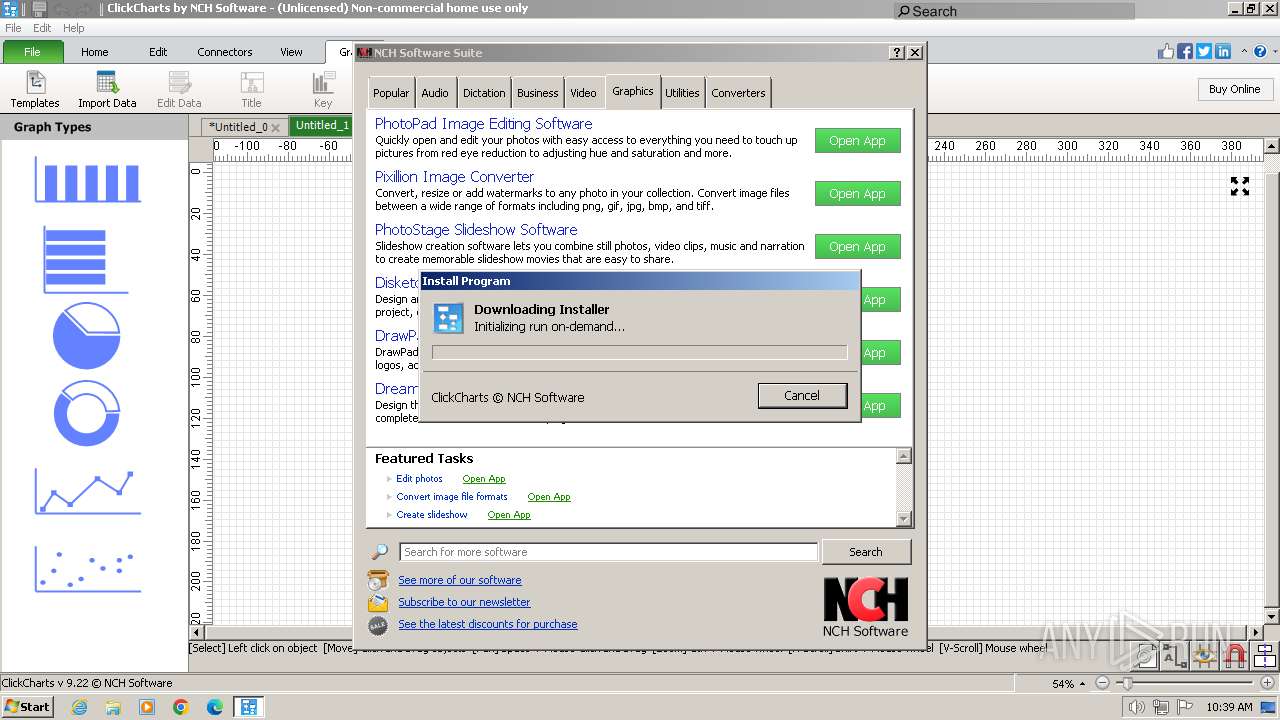1280x720 pixels.
Task: Switch to the Utilities tab in the suite dialog
Action: pos(682,93)
